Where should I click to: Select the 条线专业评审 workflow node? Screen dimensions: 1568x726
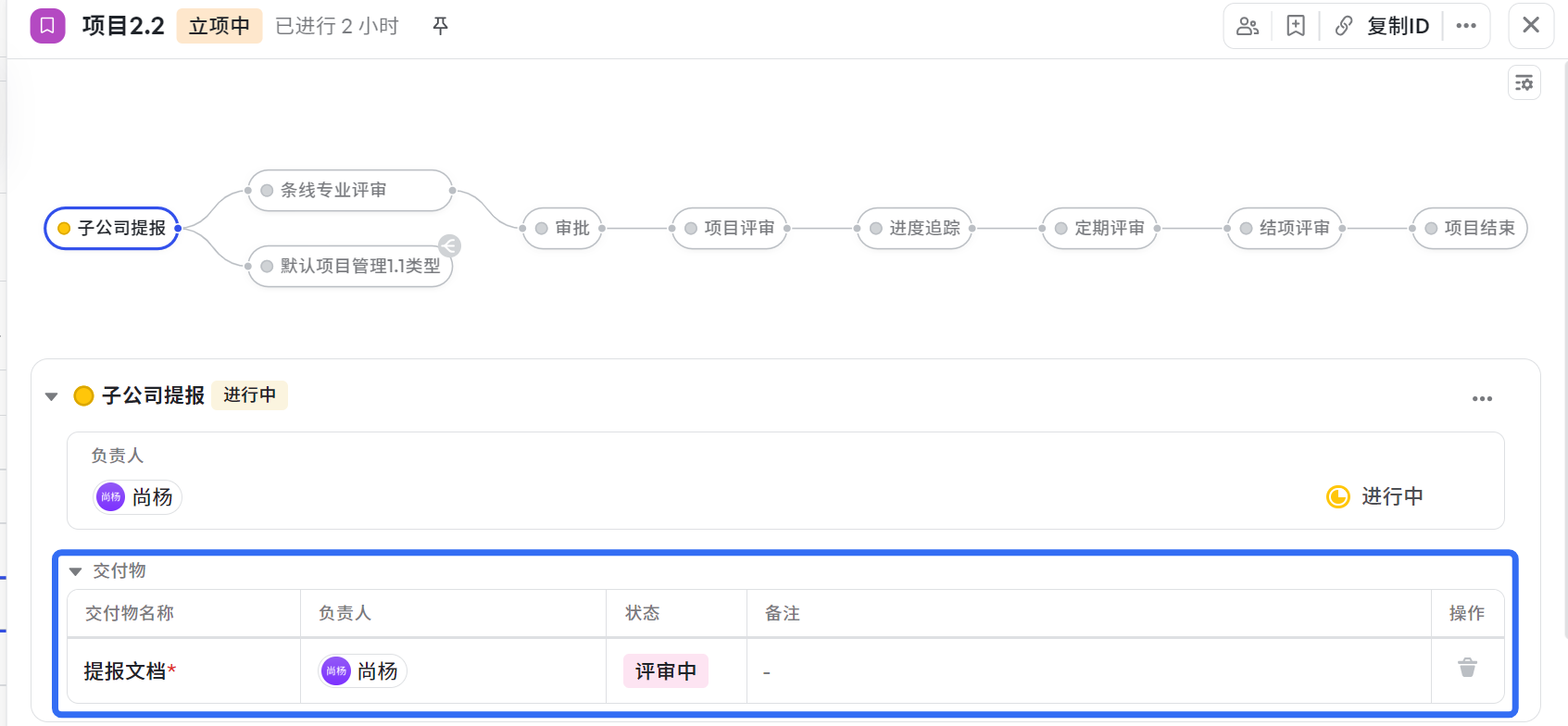click(x=350, y=191)
